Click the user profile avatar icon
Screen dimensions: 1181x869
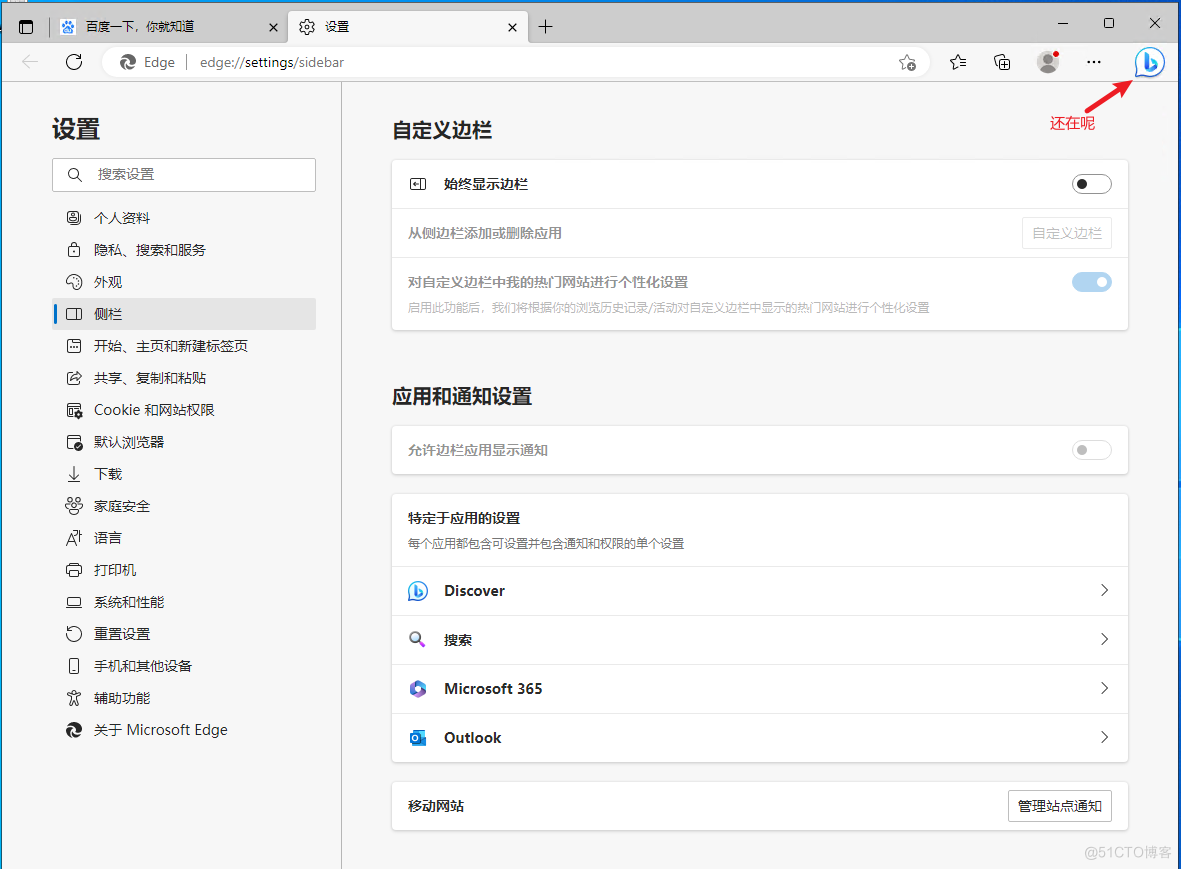1047,62
